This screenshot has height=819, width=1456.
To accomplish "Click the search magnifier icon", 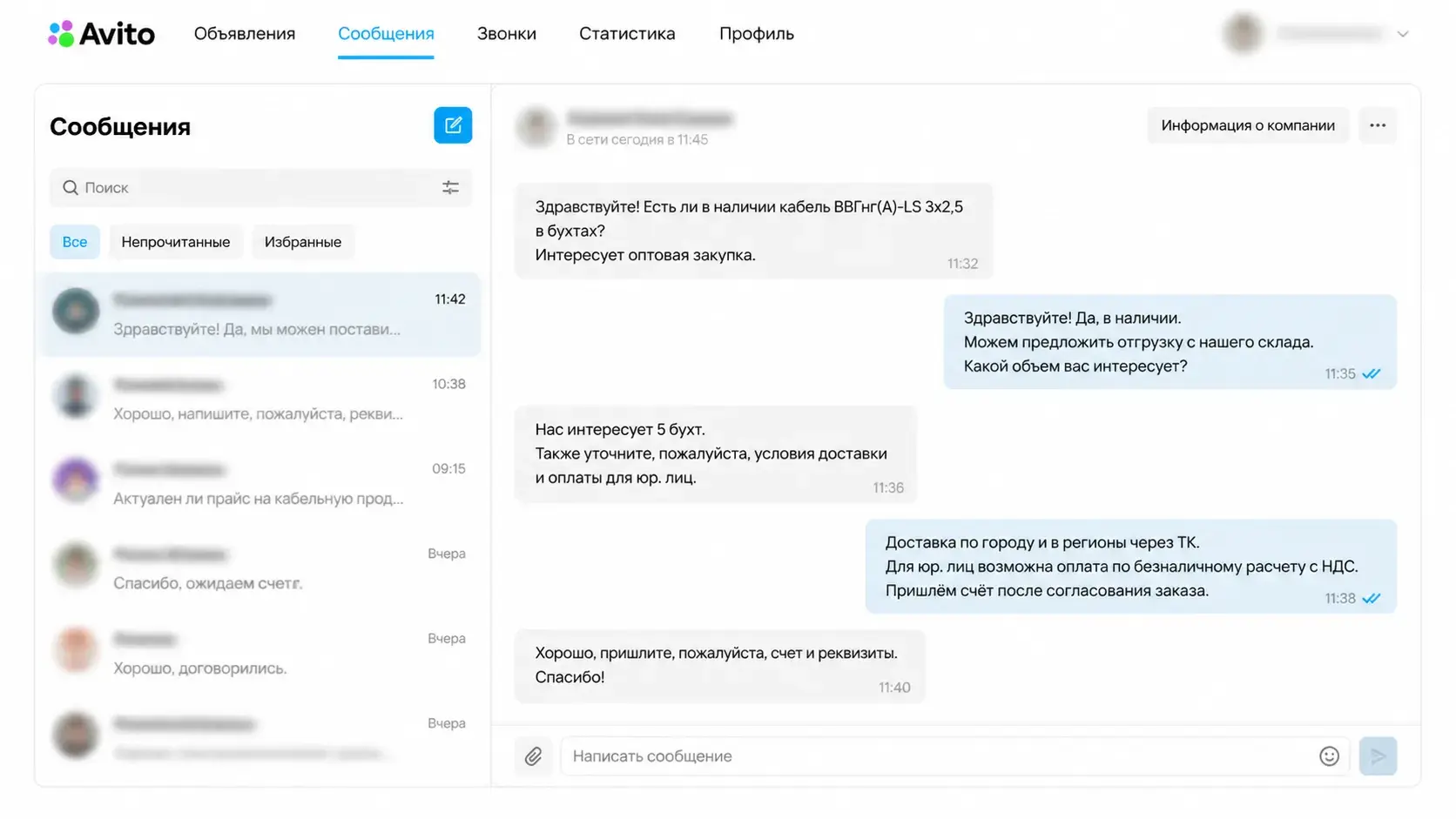I will (71, 188).
